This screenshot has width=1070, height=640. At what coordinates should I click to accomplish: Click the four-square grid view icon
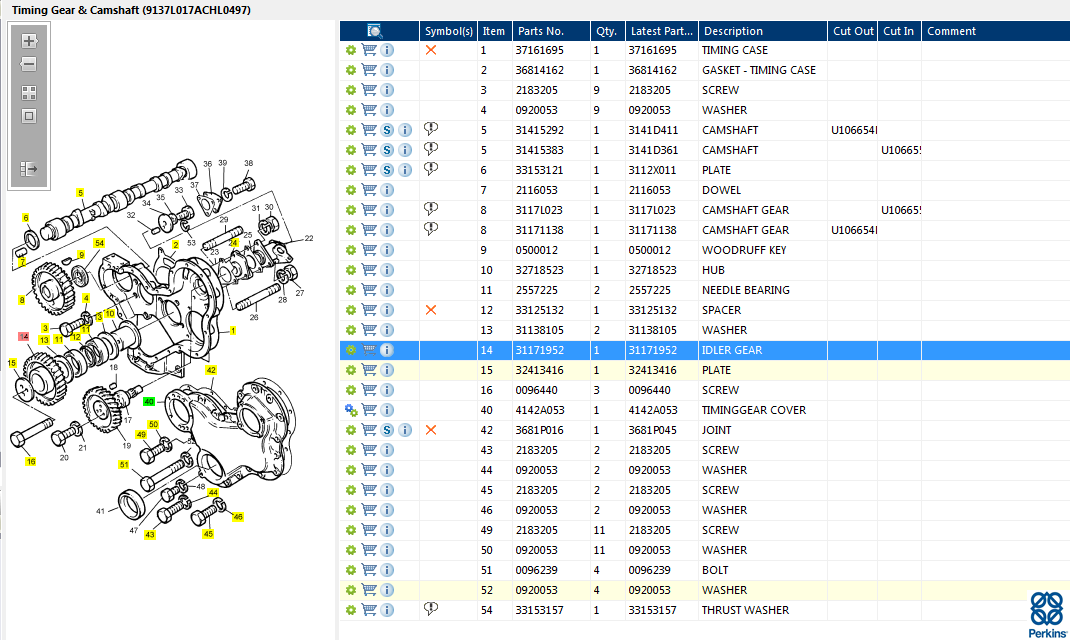tap(29, 92)
